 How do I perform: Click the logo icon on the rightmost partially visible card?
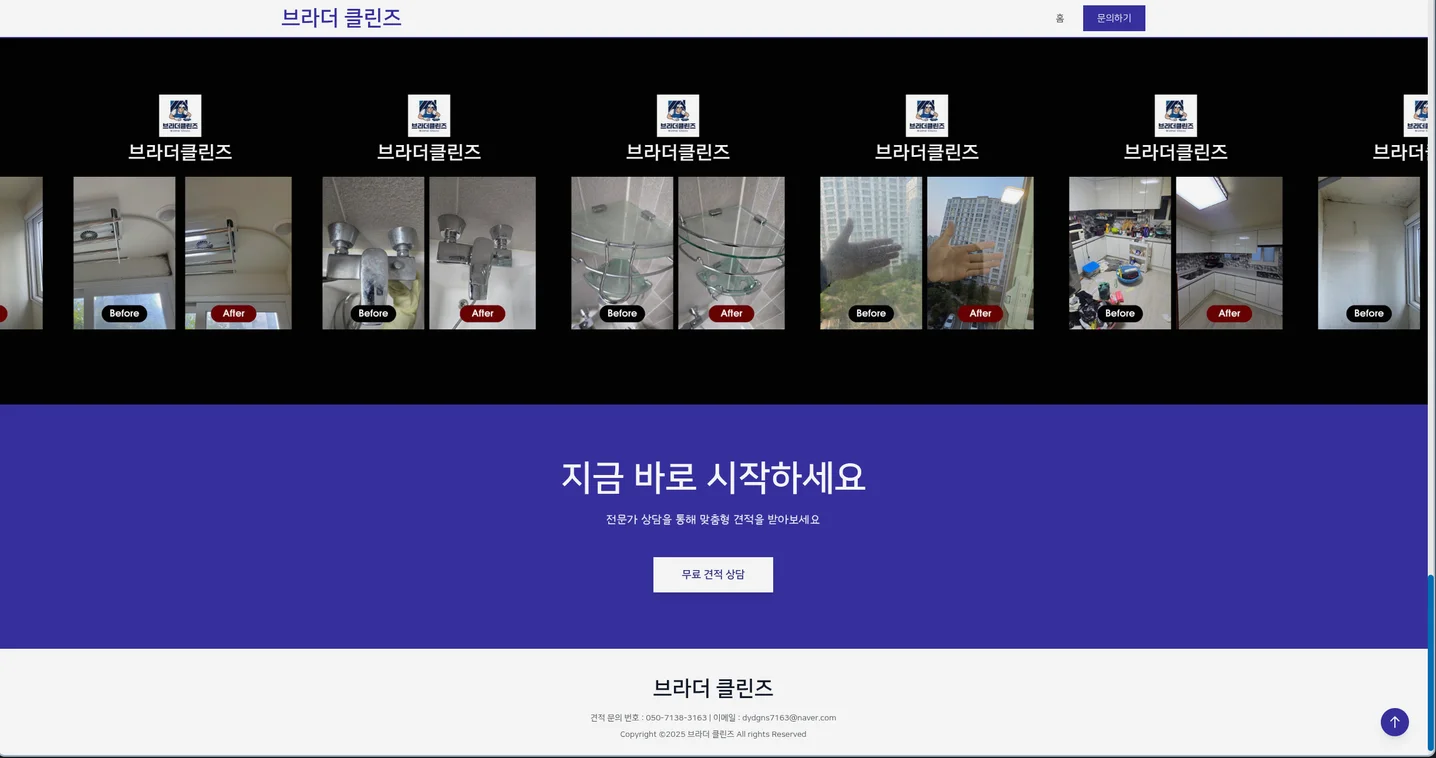click(1419, 115)
